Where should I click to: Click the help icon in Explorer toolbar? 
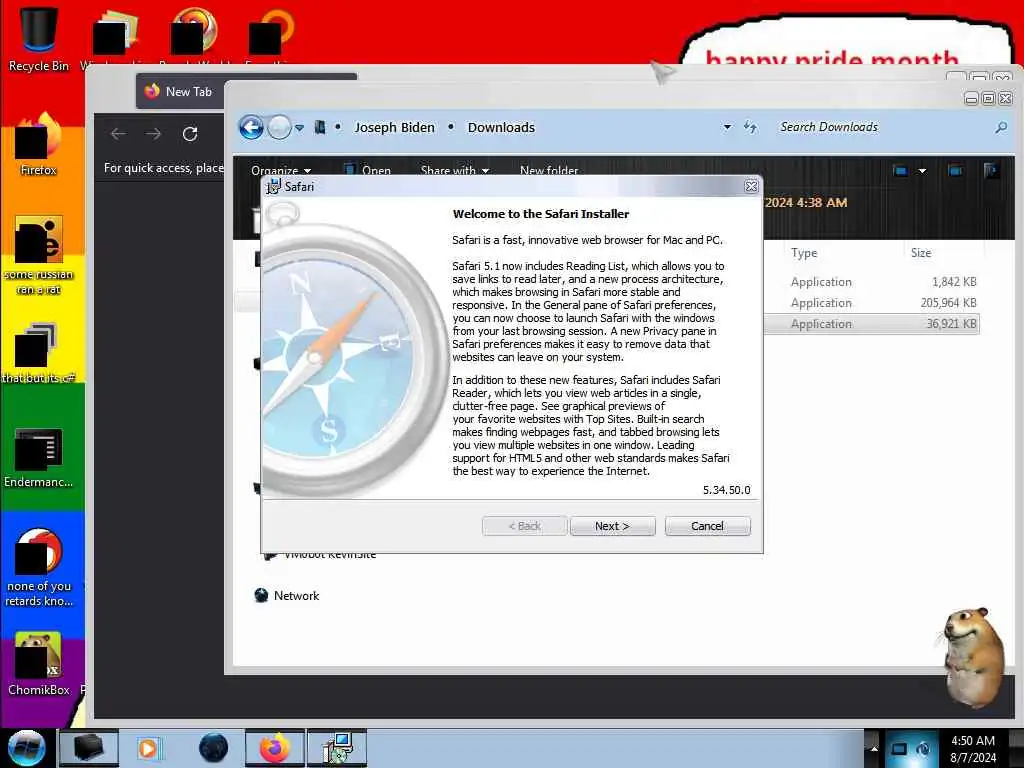[x=990, y=170]
